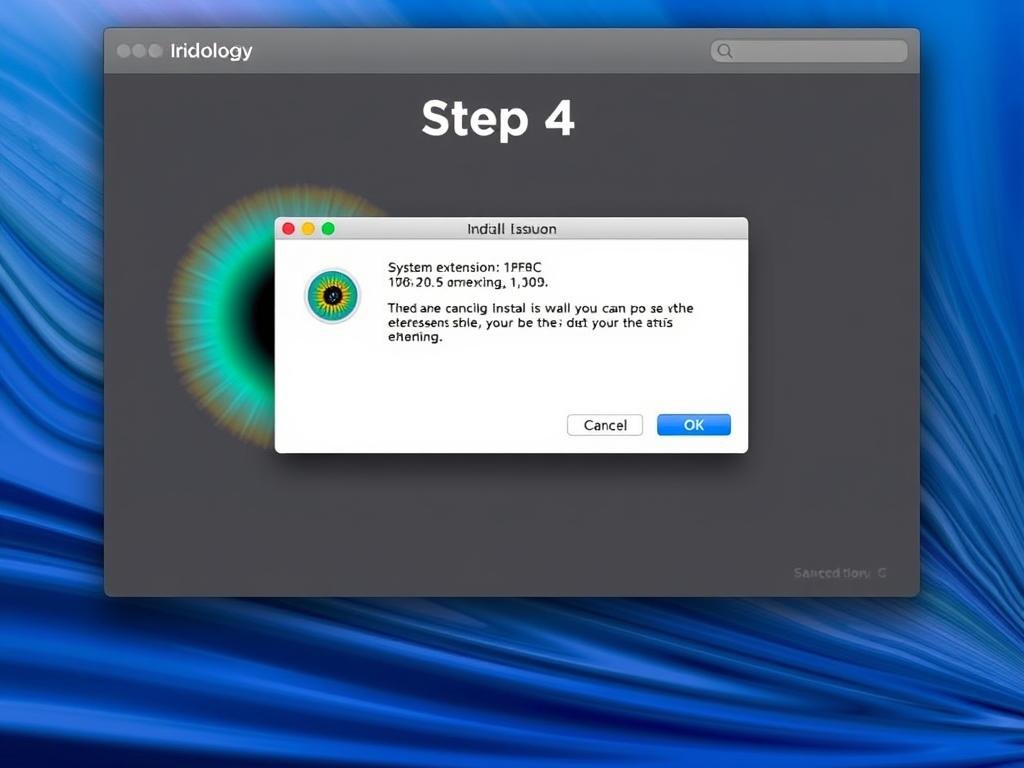
Task: Minimize the dialog using the yellow button
Action: 308,229
